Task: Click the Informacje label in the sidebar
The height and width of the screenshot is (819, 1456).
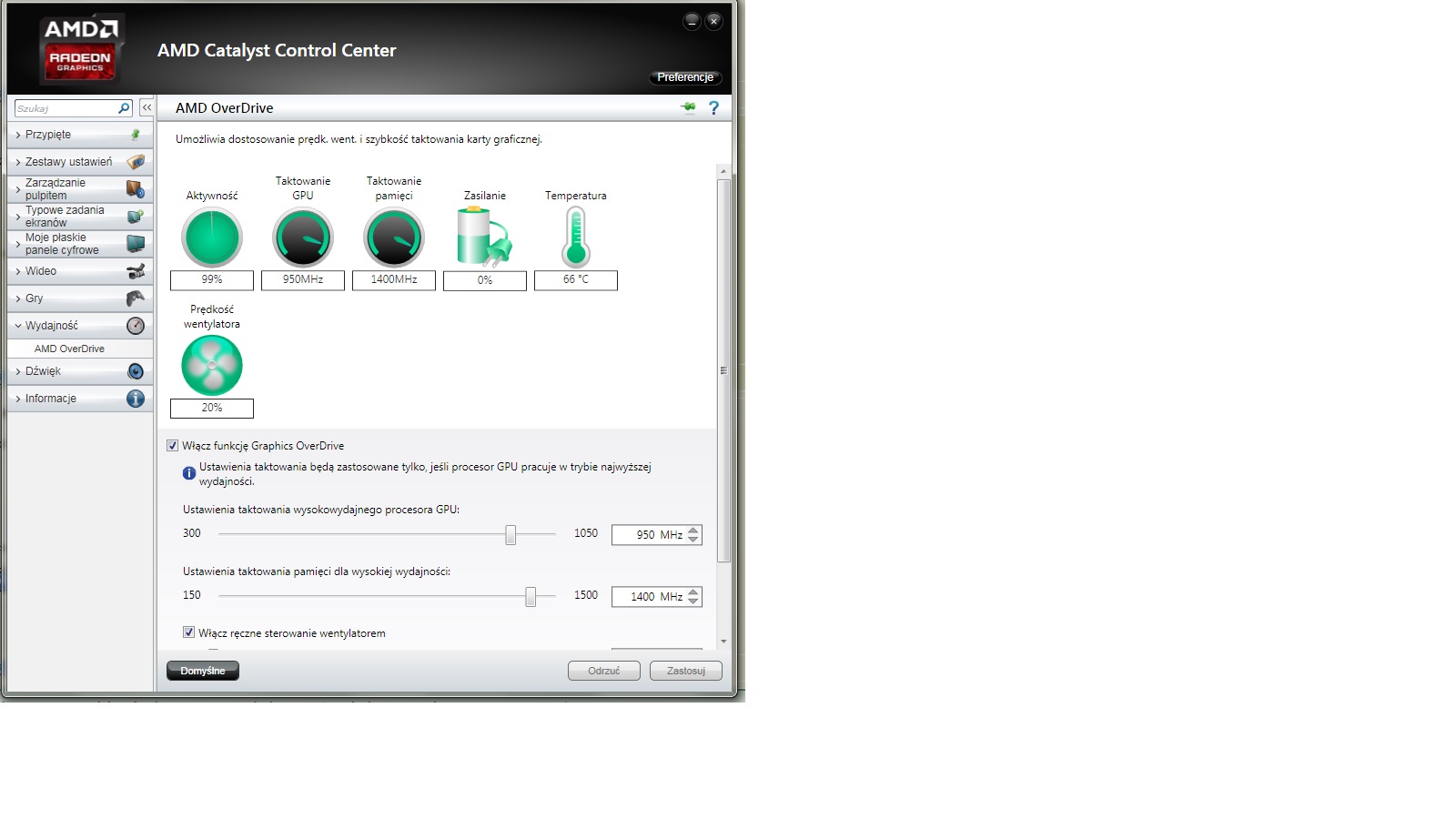Action: pos(51,399)
